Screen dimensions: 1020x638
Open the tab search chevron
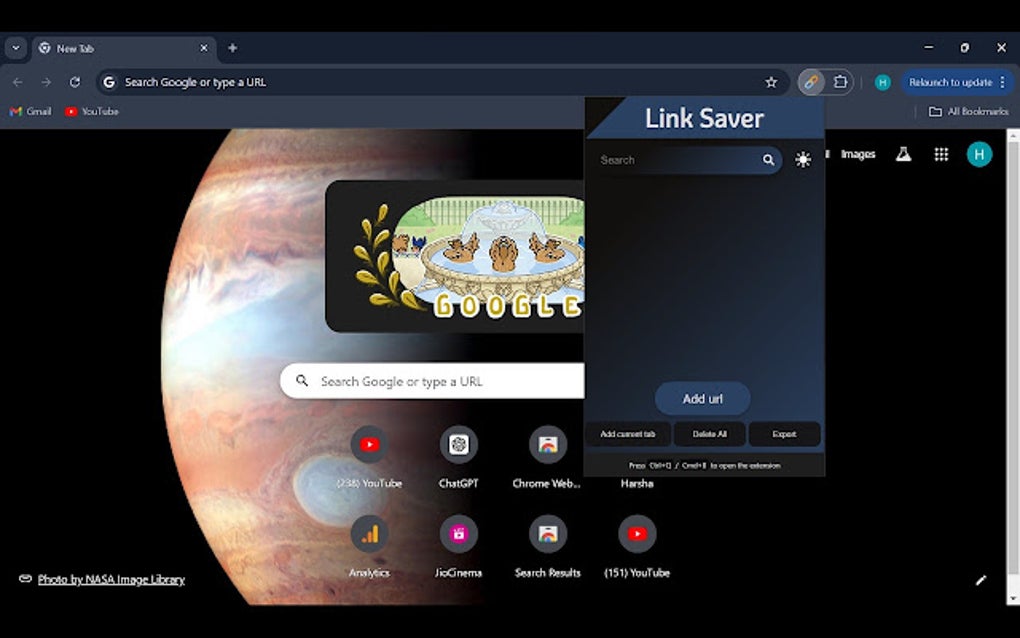coord(15,47)
